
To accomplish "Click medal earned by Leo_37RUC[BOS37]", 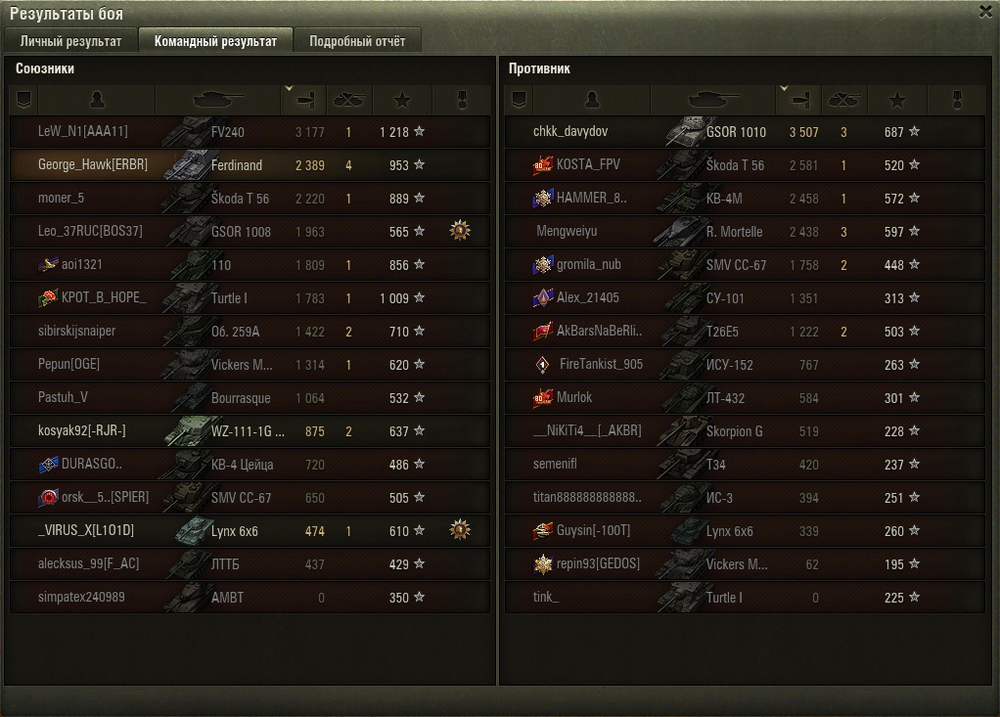I will tap(460, 230).
